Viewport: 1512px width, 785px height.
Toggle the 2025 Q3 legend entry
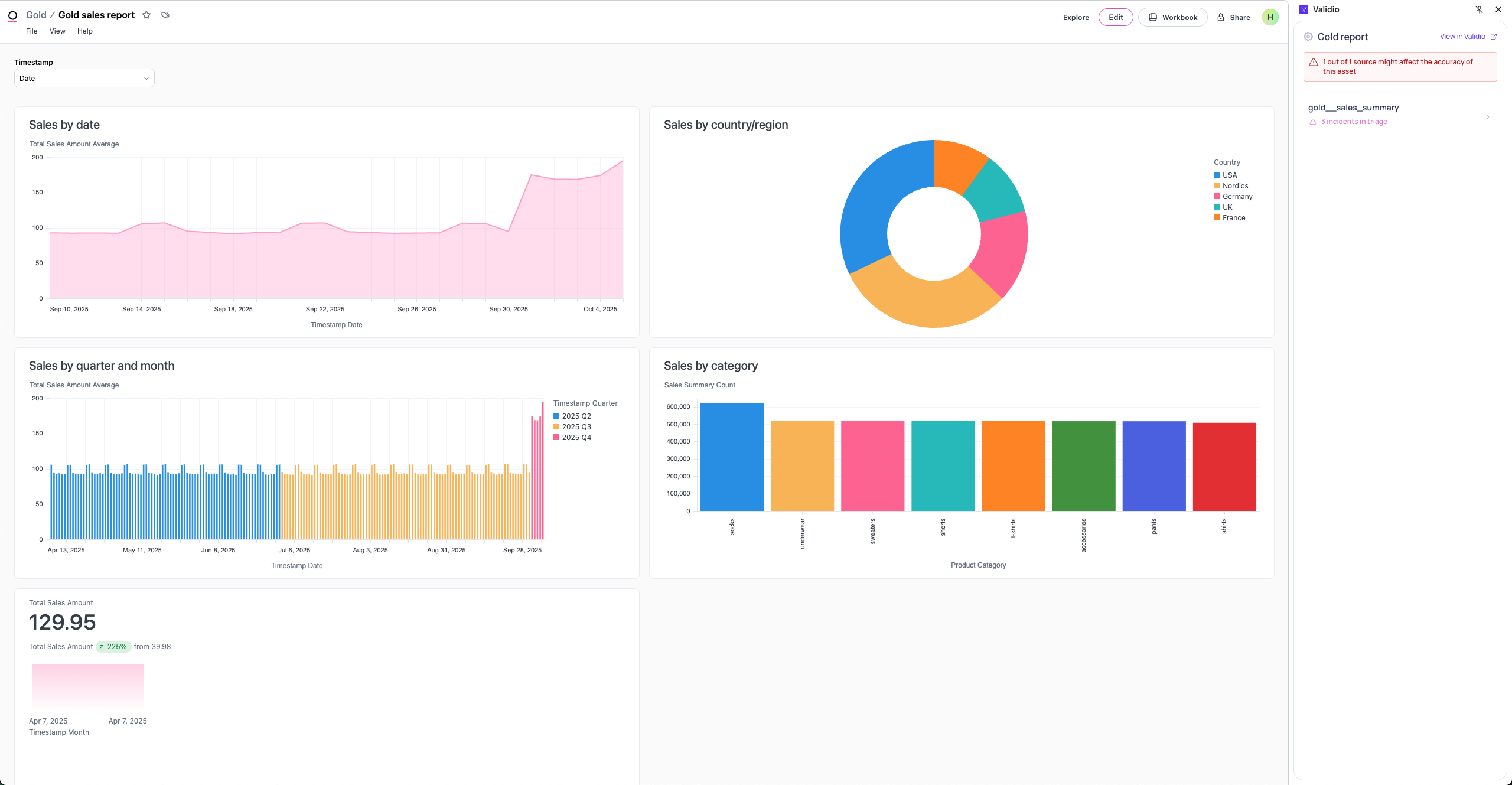576,427
